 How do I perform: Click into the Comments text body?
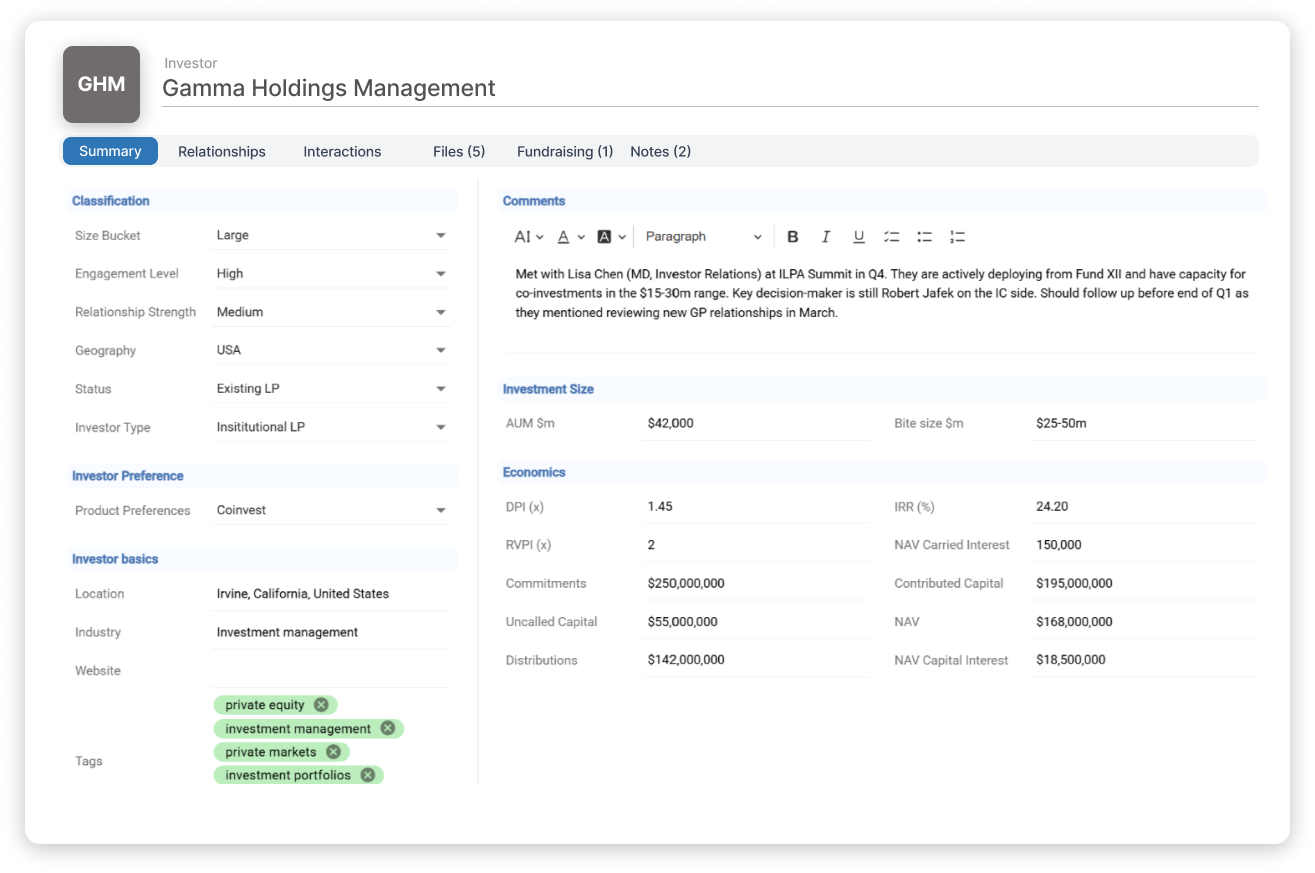882,293
